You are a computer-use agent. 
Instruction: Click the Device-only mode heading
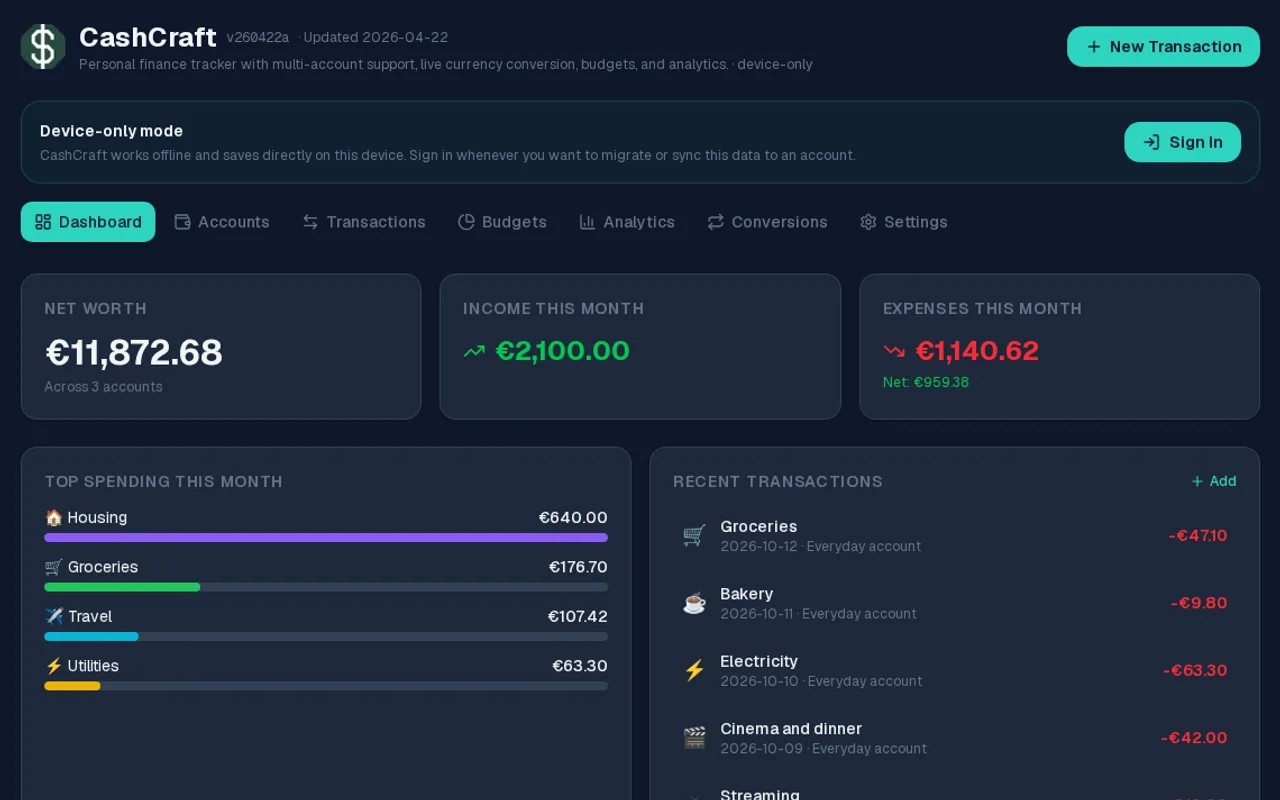[x=111, y=131]
